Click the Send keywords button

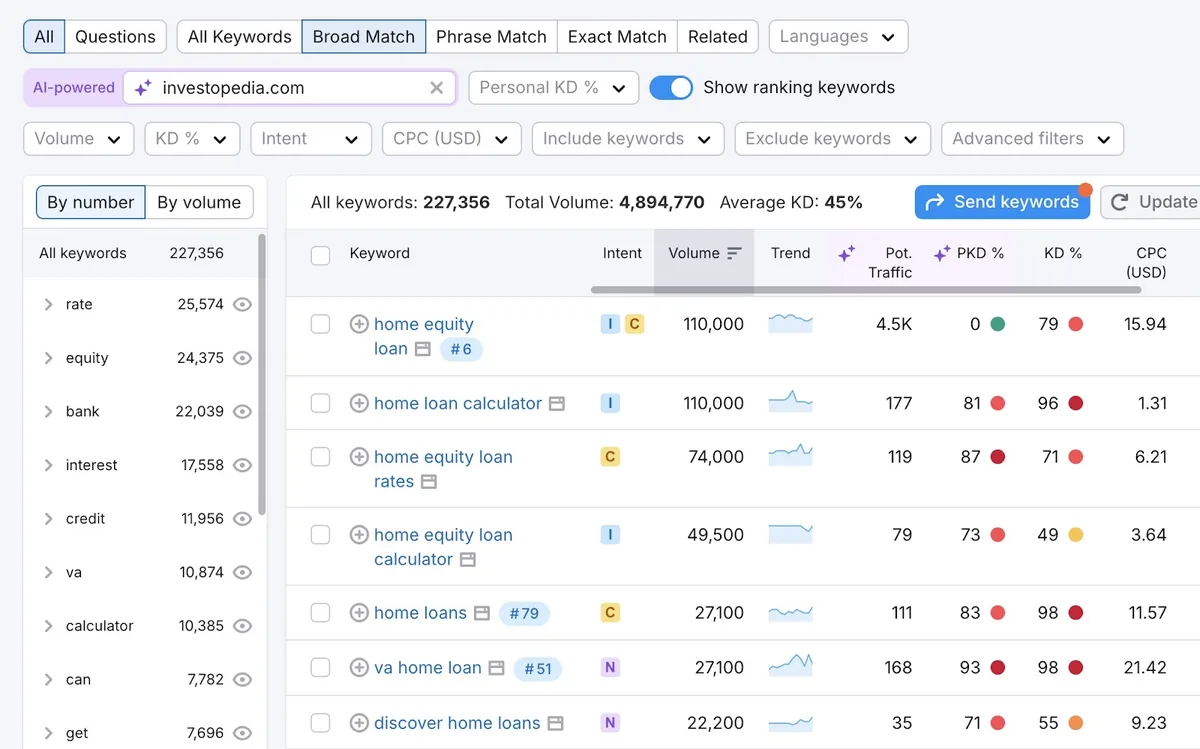tap(1003, 202)
